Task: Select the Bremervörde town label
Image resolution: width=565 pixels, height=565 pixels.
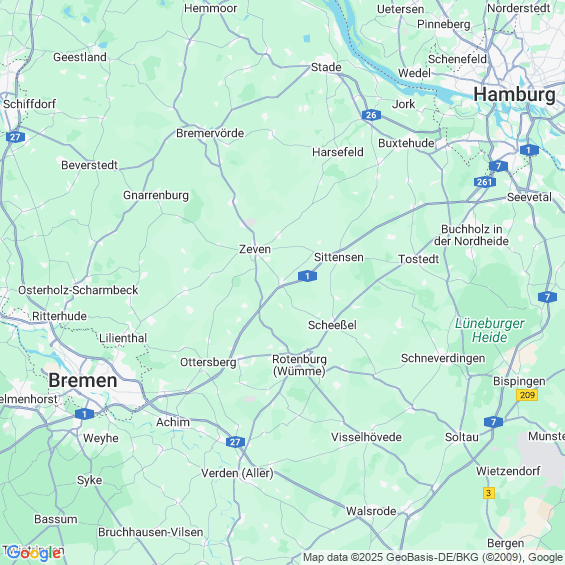Action: pos(210,133)
